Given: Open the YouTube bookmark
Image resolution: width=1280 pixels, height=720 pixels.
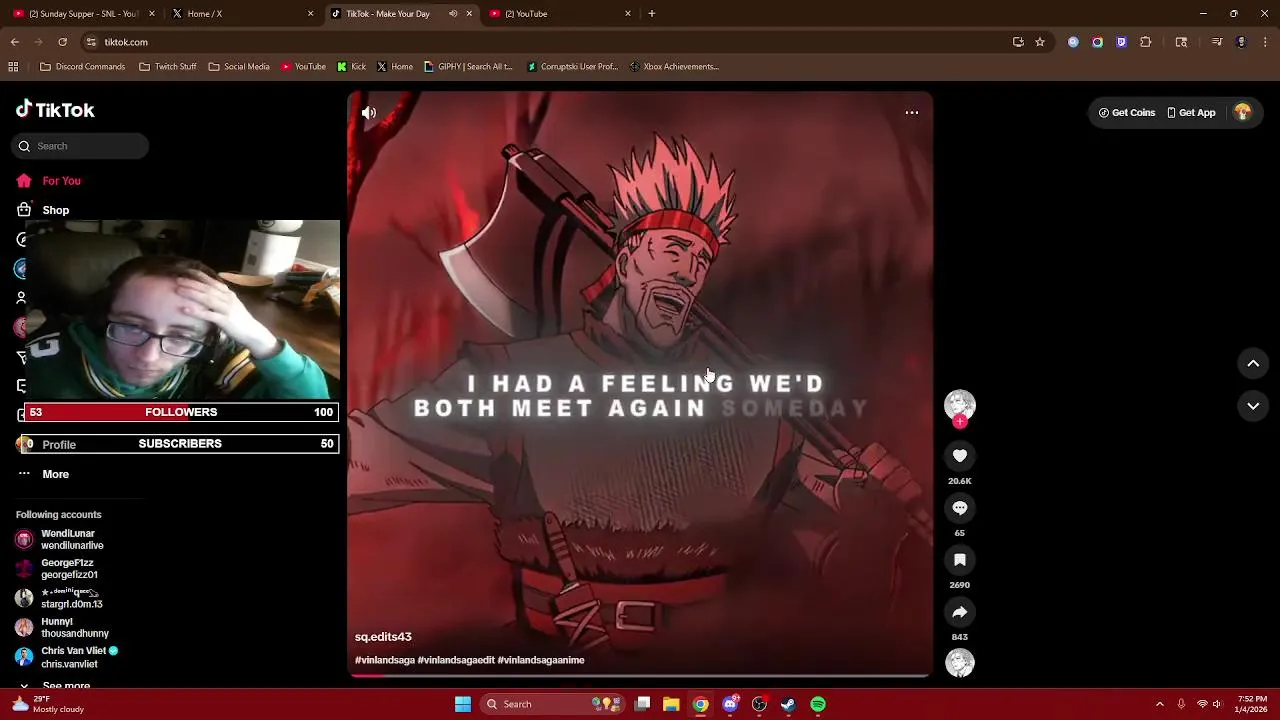Looking at the screenshot, I should (303, 67).
